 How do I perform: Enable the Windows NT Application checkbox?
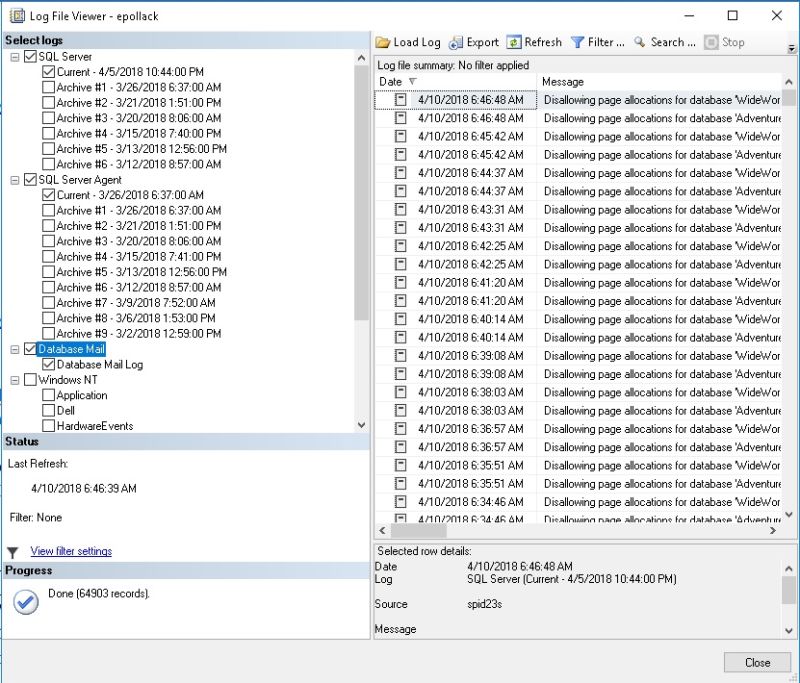click(46, 395)
